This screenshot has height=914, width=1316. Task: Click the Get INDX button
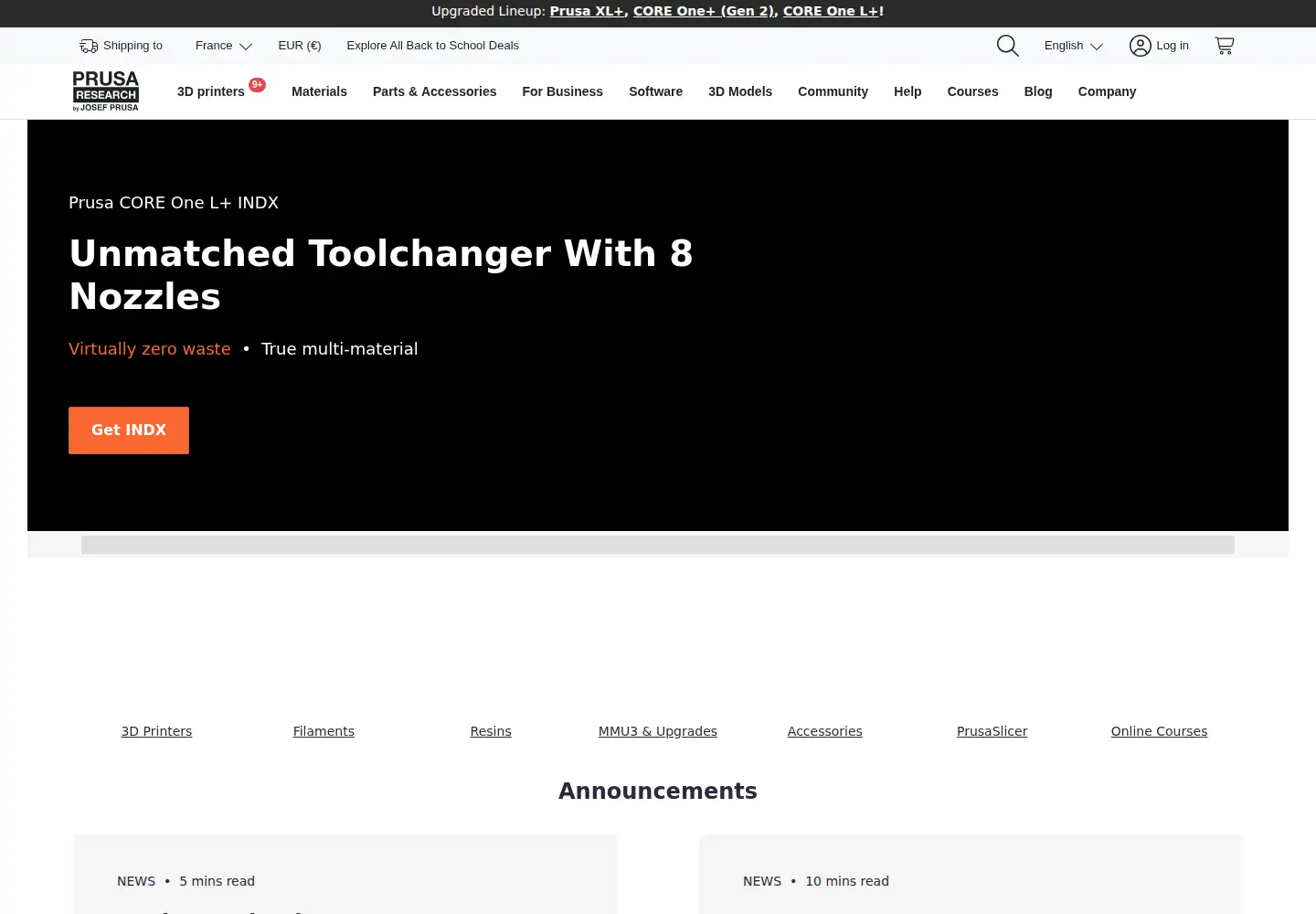pos(129,430)
